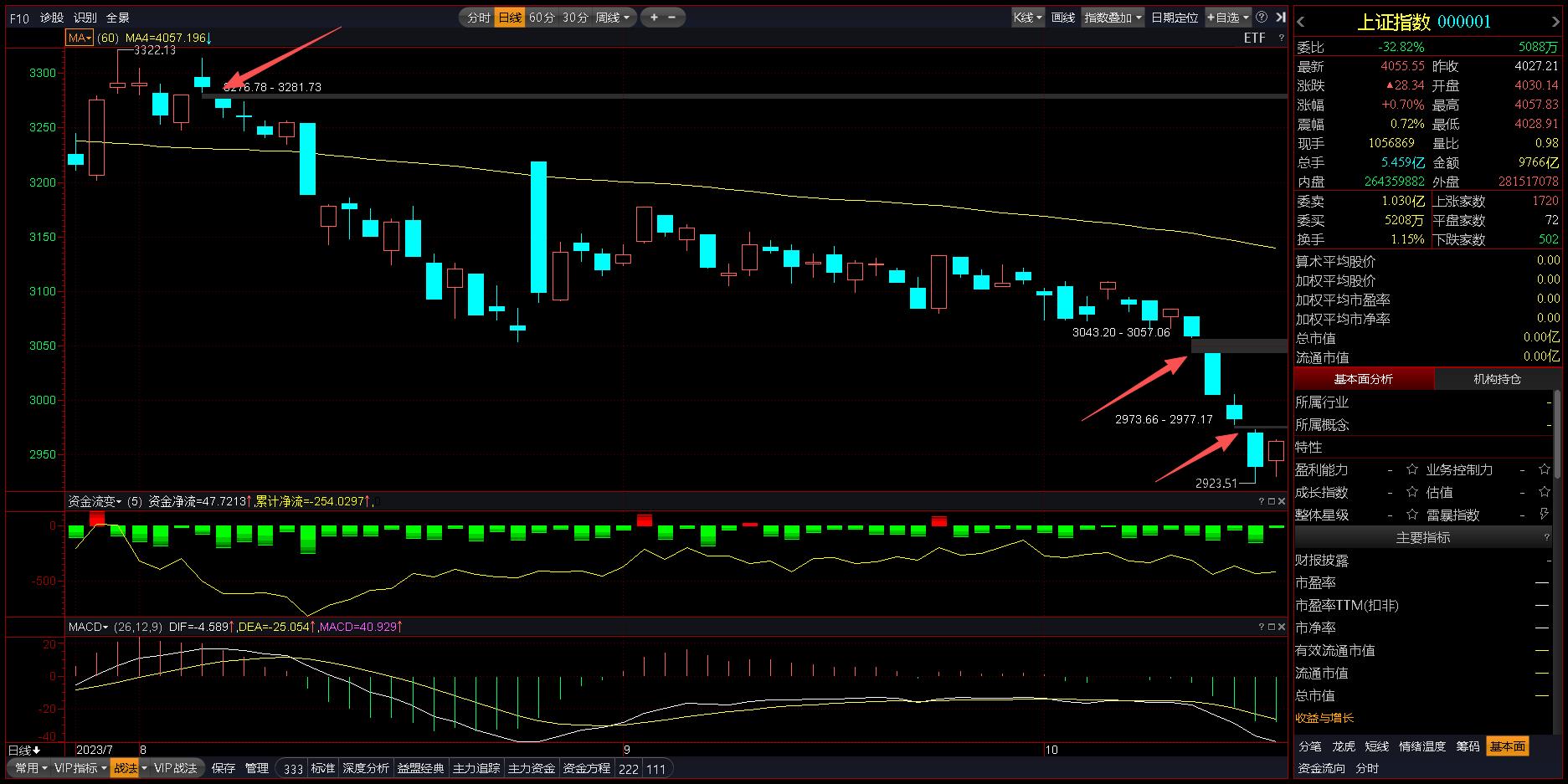
Task: Select the 60分 timeframe tab
Action: [x=542, y=18]
